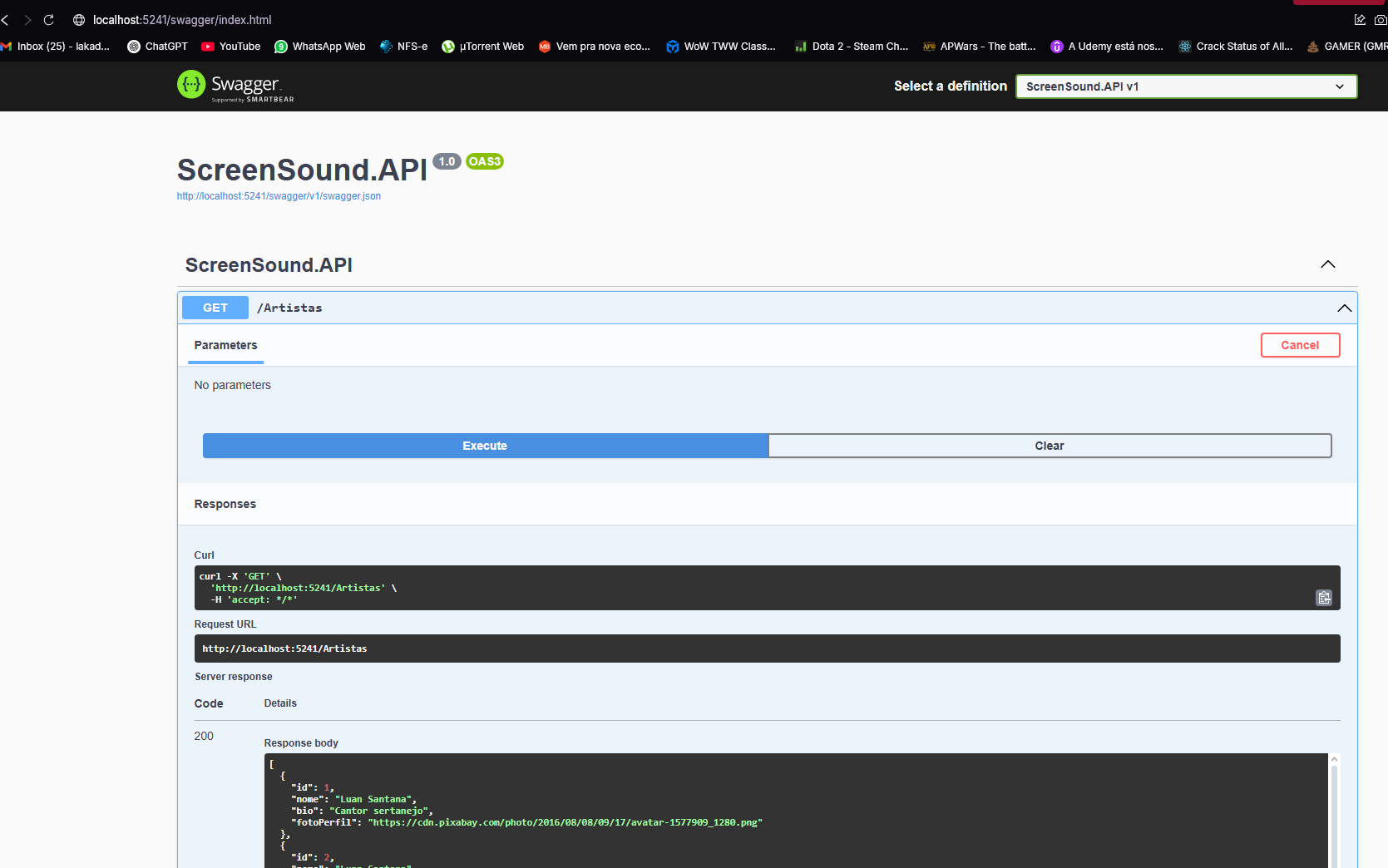Screen dimensions: 1388x868
Task: Click the address bar URL
Action: [182, 20]
